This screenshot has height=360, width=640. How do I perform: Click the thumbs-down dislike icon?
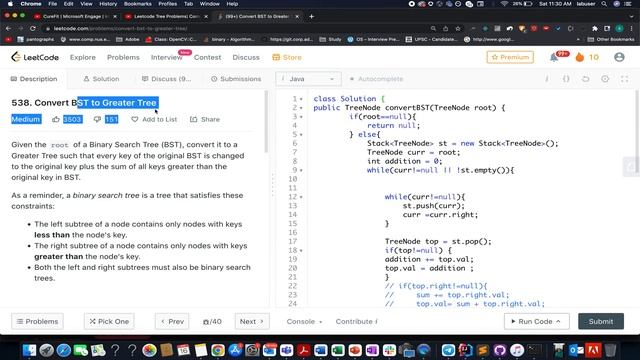click(x=97, y=119)
